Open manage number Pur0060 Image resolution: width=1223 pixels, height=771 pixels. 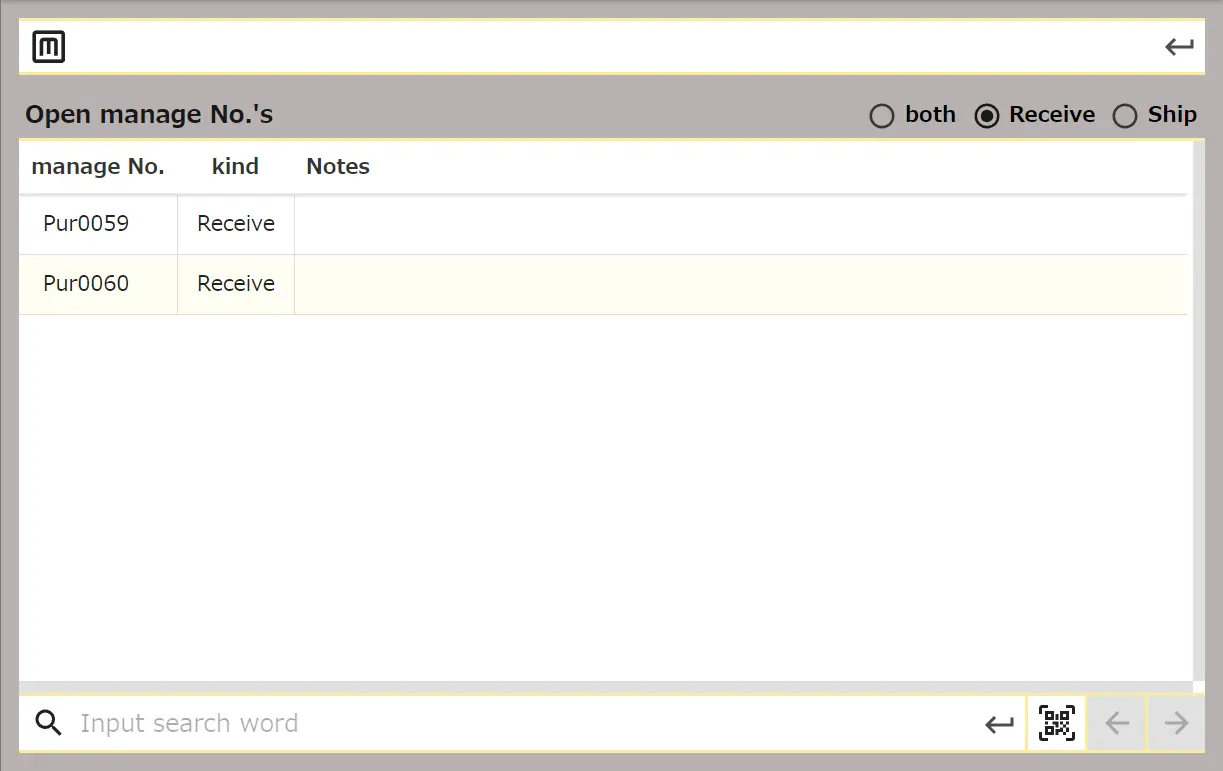pyautogui.click(x=86, y=284)
